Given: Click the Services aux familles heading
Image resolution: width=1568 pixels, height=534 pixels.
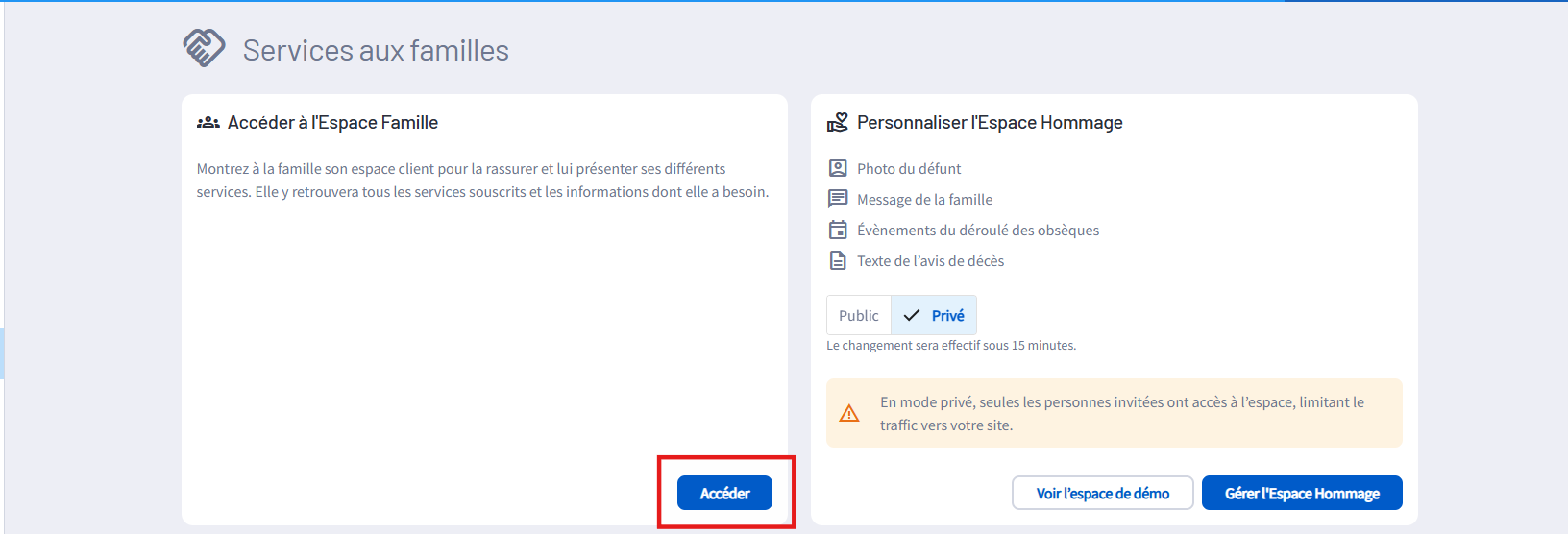Looking at the screenshot, I should (x=376, y=50).
